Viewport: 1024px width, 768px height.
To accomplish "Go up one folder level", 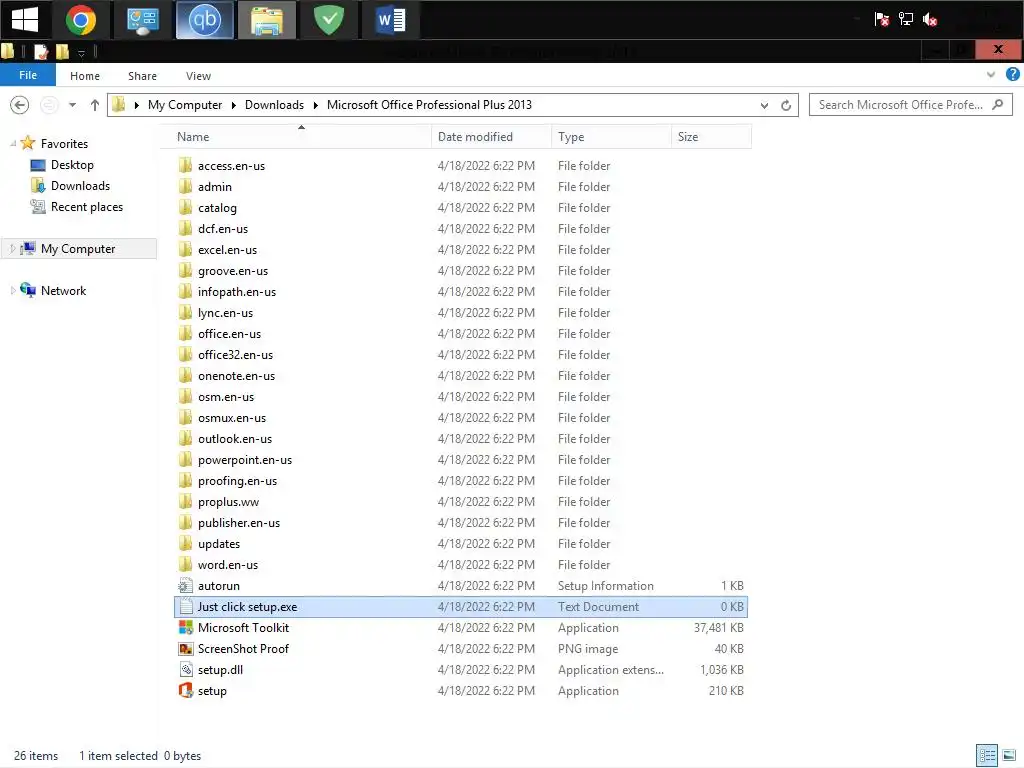I will 95,104.
